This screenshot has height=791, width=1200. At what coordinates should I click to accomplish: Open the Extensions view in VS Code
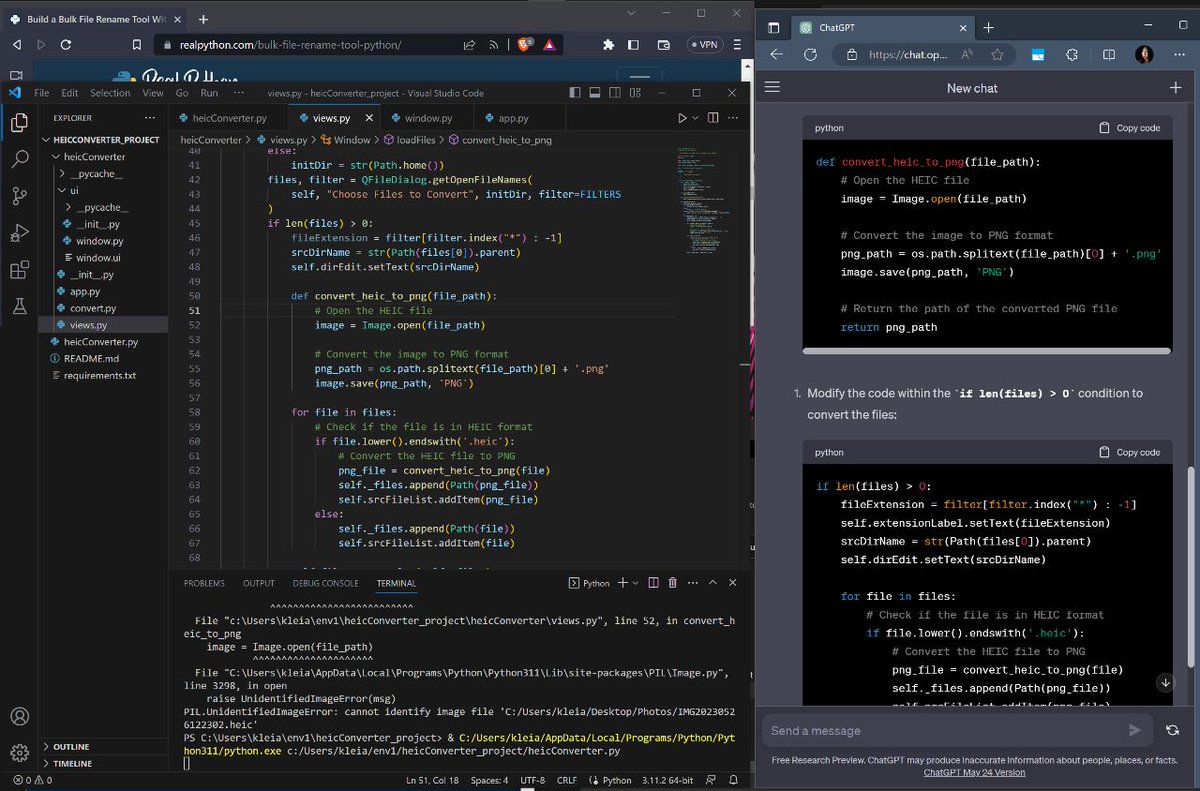pyautogui.click(x=18, y=270)
